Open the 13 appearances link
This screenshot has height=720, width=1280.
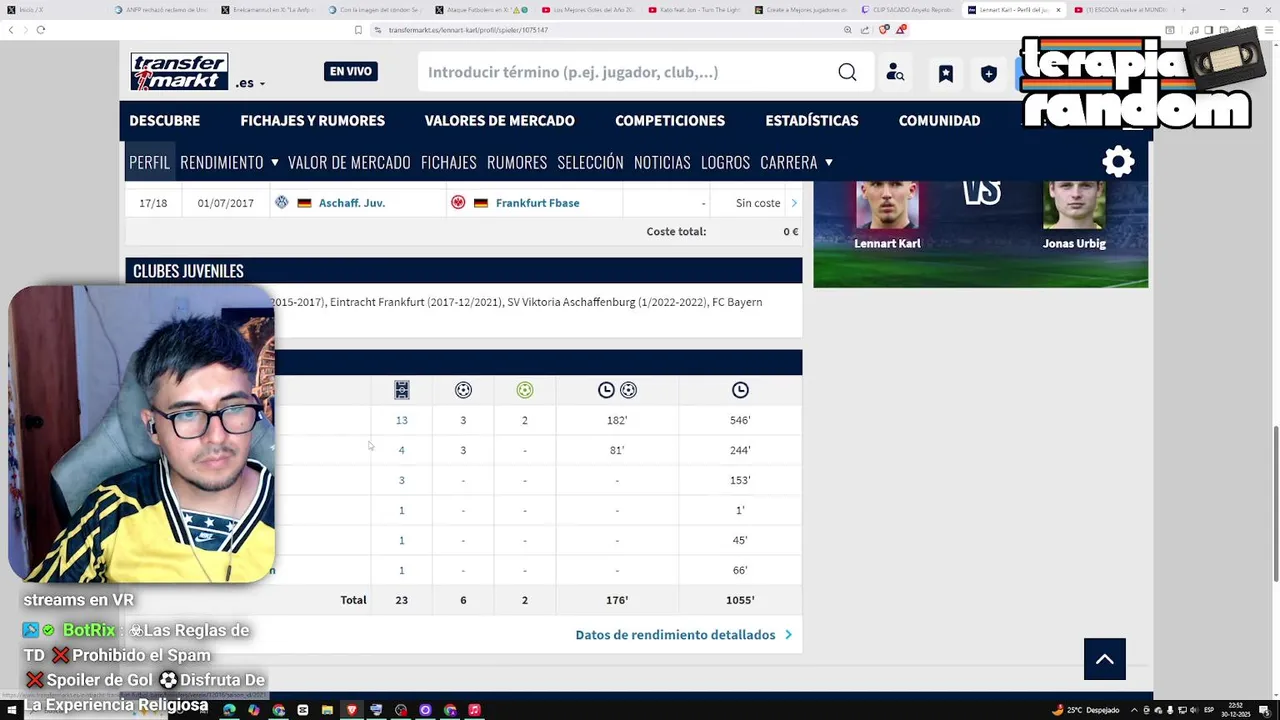click(401, 420)
